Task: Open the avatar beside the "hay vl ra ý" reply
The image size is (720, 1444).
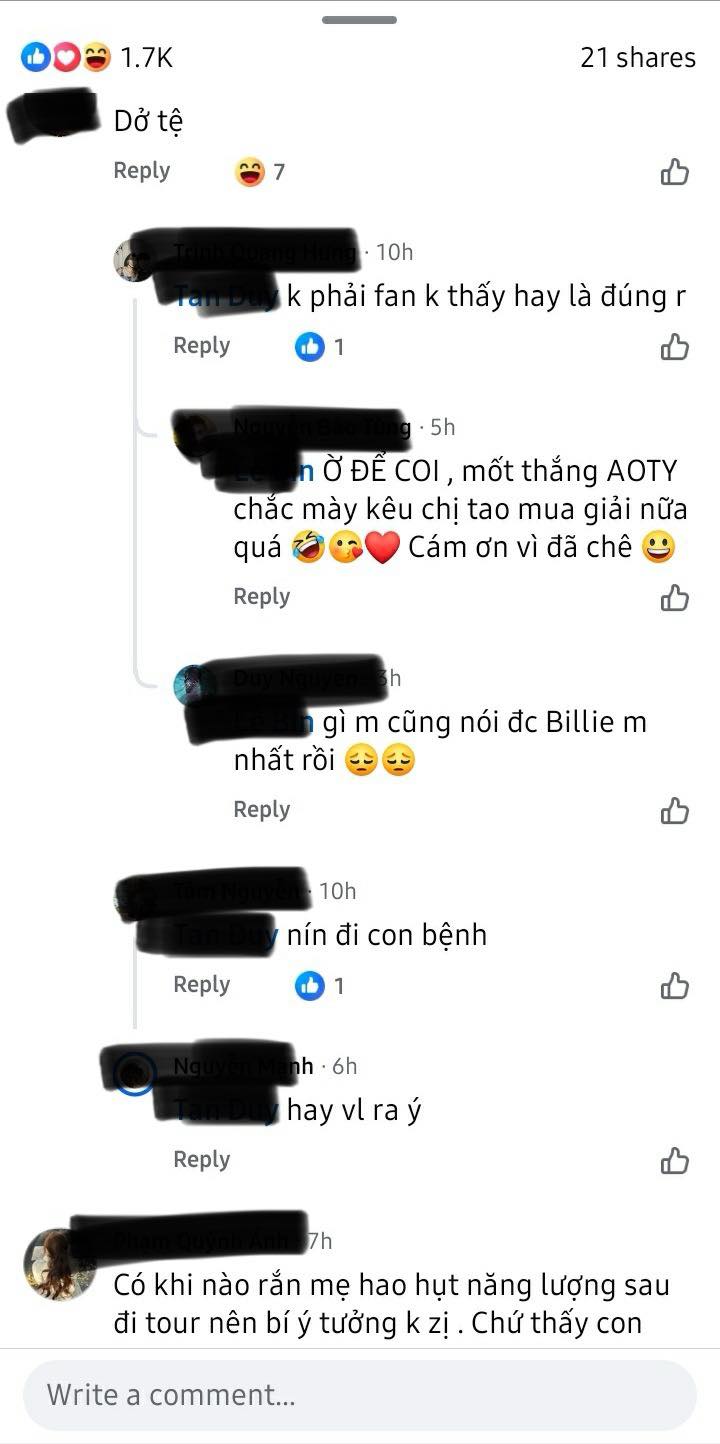Action: tap(135, 1073)
